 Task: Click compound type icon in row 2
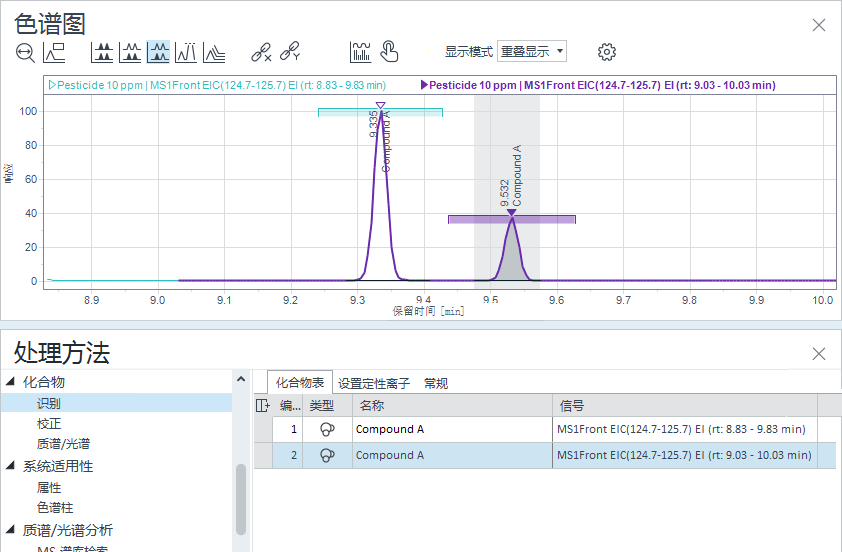pyautogui.click(x=327, y=455)
